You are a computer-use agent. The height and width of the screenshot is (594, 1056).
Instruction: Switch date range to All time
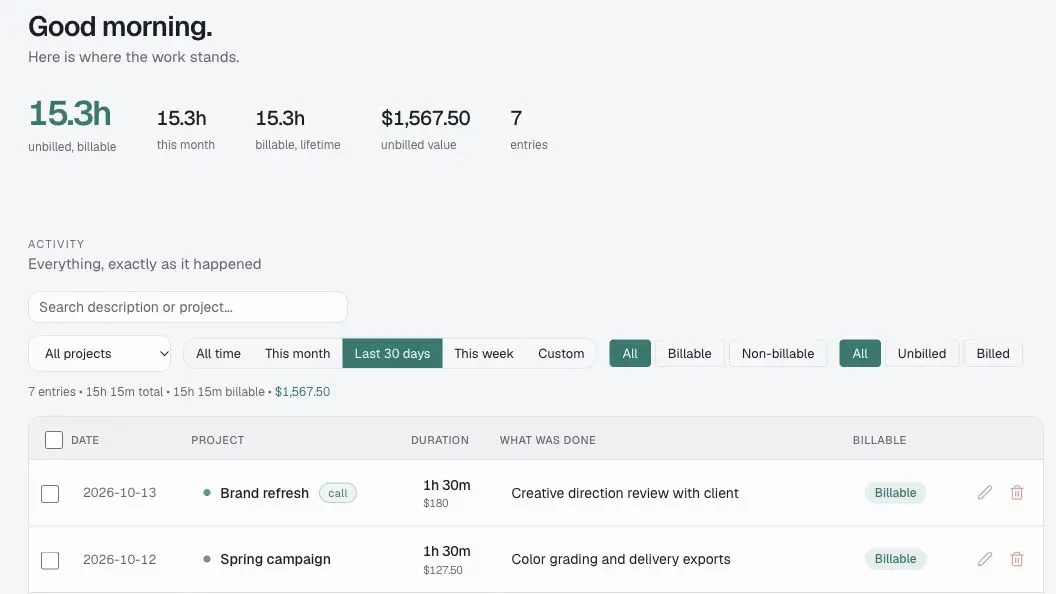218,354
